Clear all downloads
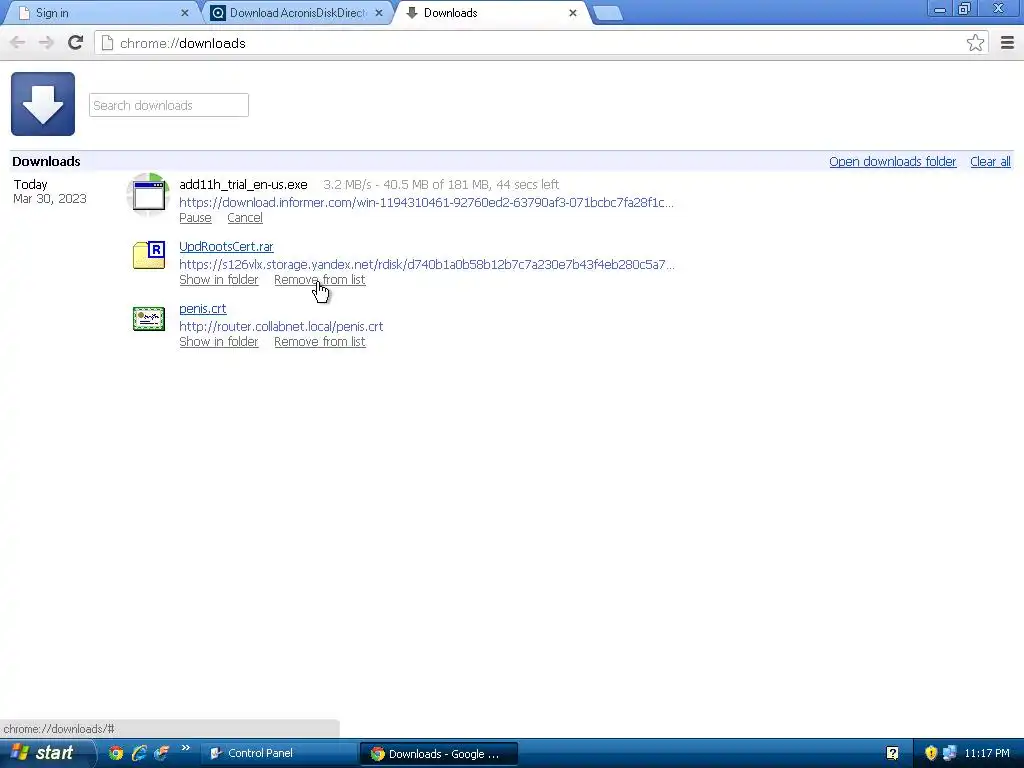This screenshot has width=1024, height=768. pos(990,161)
